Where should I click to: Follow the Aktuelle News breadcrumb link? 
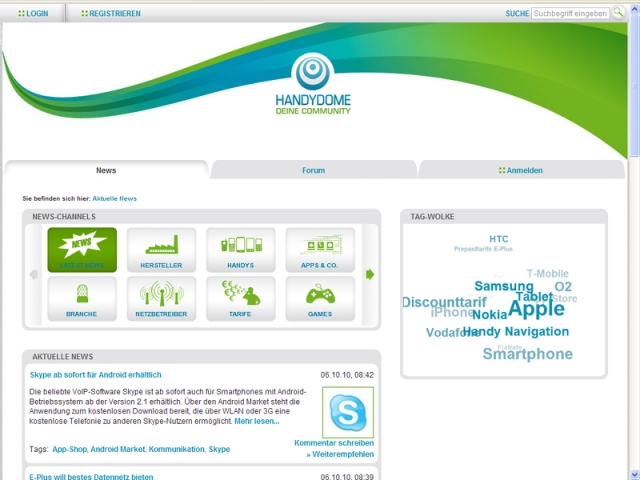click(x=114, y=199)
